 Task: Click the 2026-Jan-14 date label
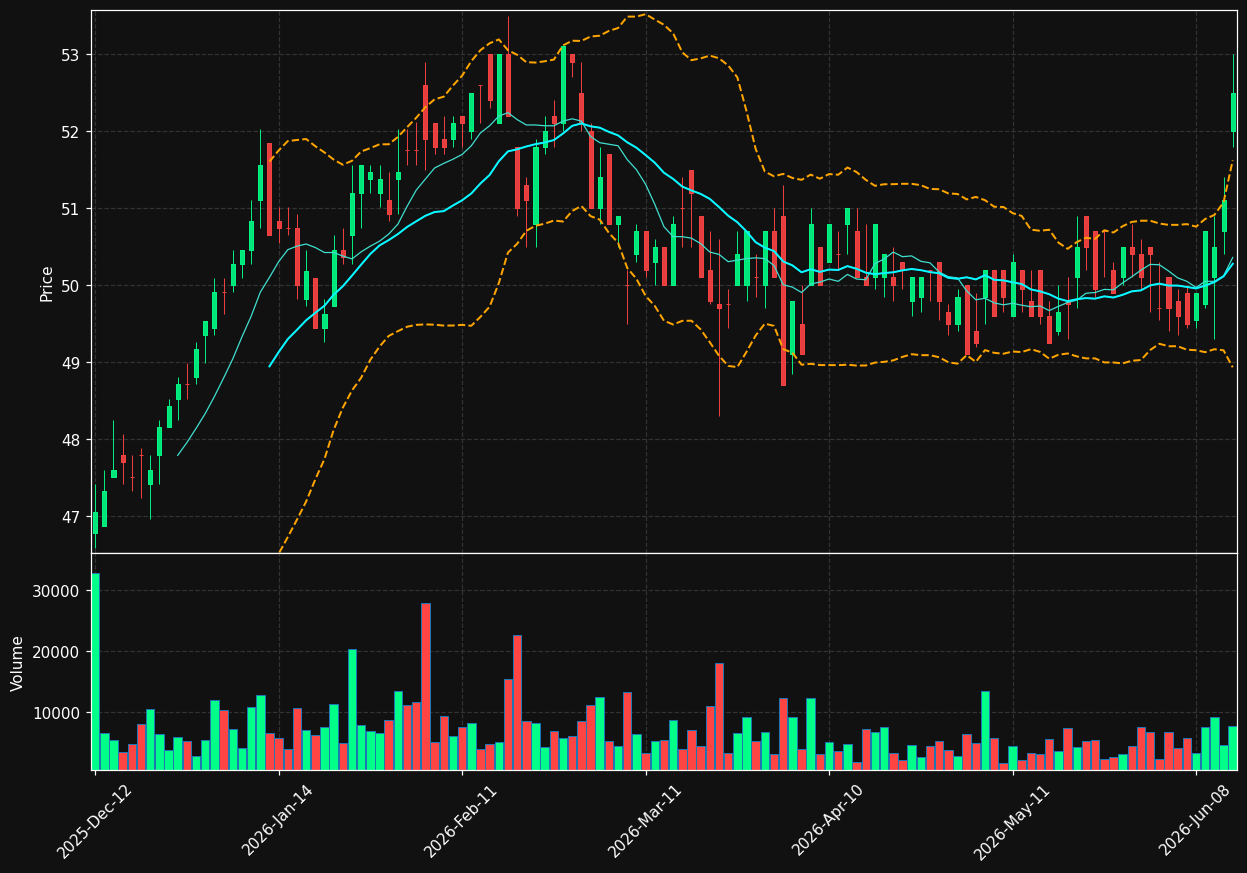[278, 820]
